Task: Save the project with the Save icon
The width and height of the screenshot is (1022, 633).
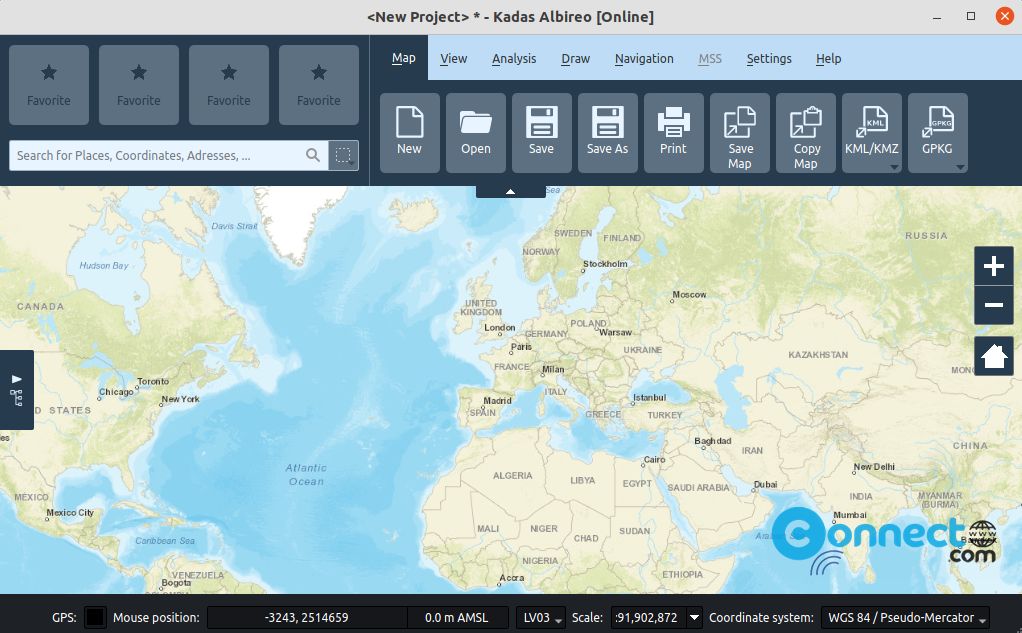Action: tap(542, 133)
